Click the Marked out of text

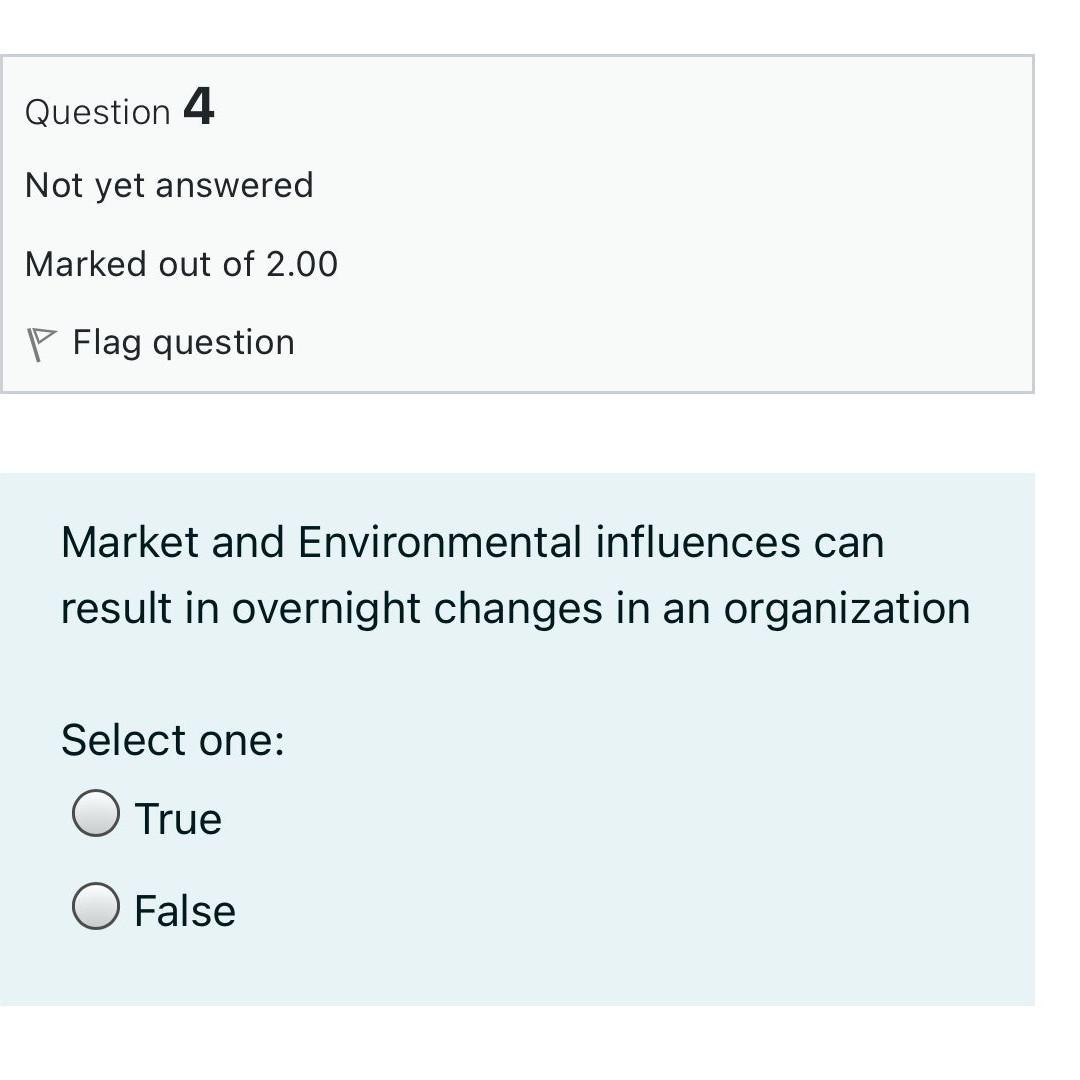coord(140,264)
